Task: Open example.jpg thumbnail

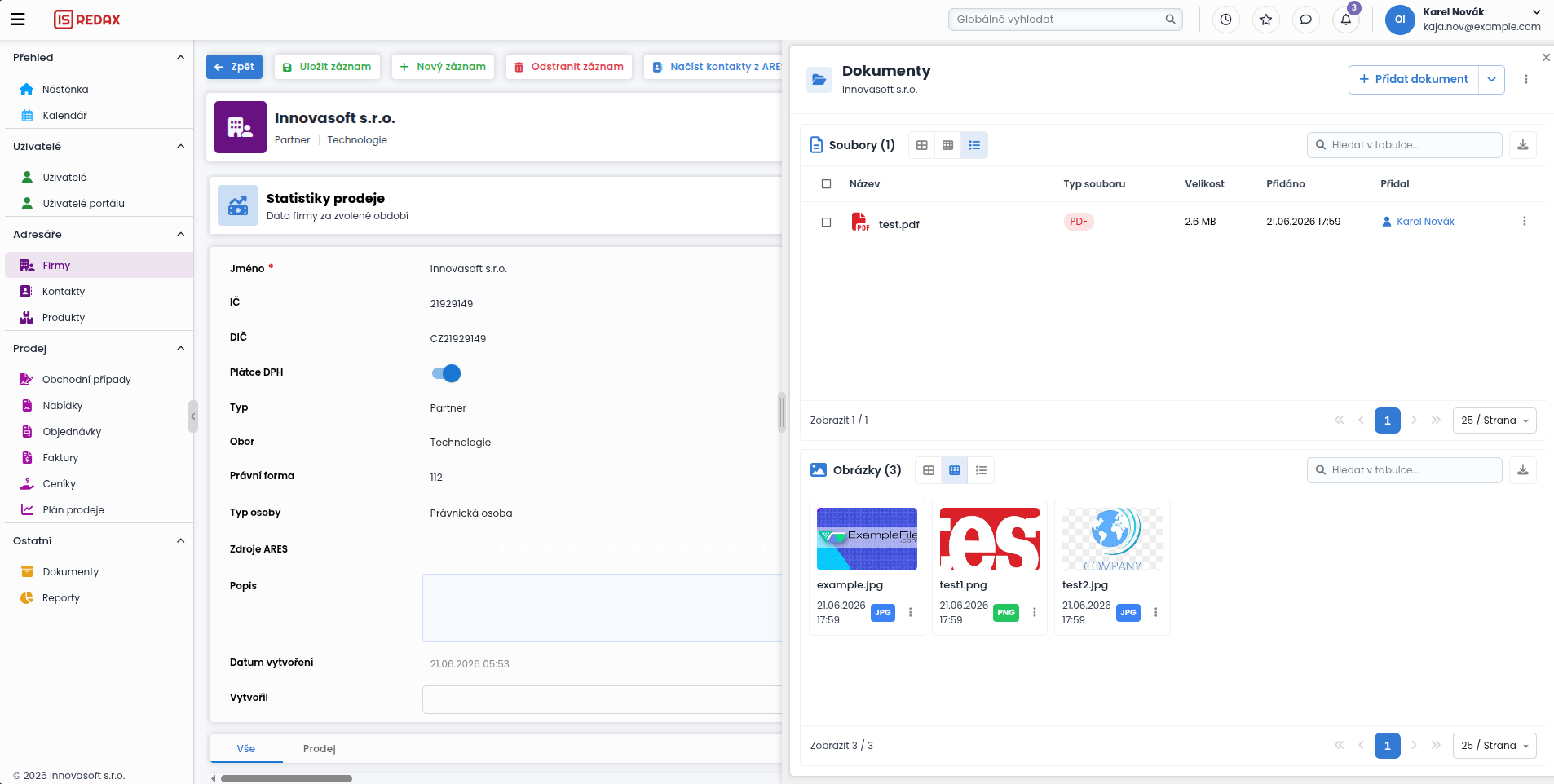Action: coord(867,539)
